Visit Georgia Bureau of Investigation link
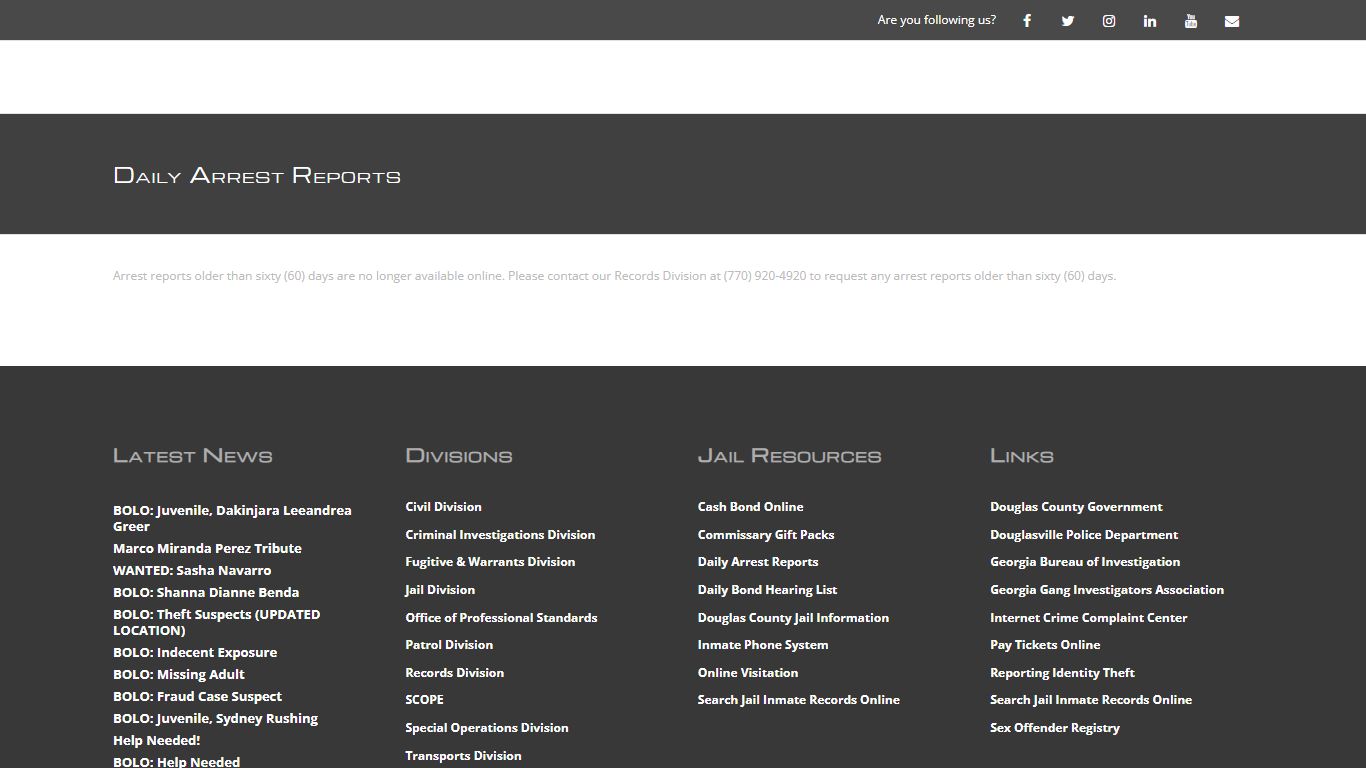The width and height of the screenshot is (1366, 768). [1085, 562]
